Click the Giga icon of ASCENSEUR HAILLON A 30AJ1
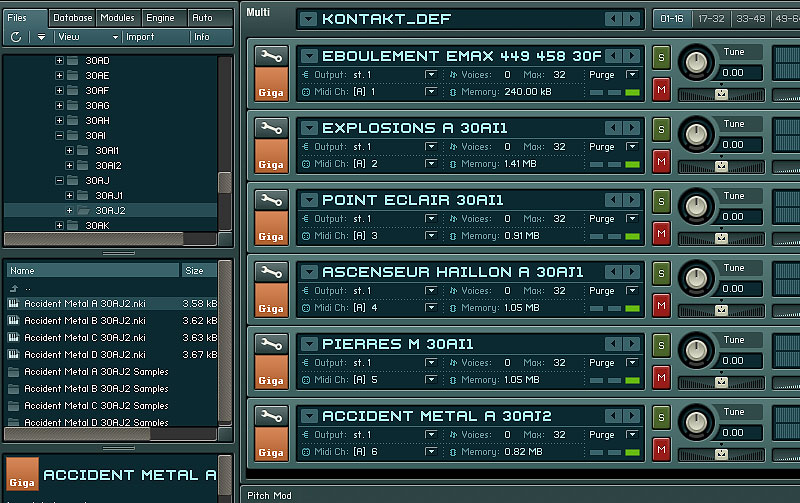 [271, 300]
